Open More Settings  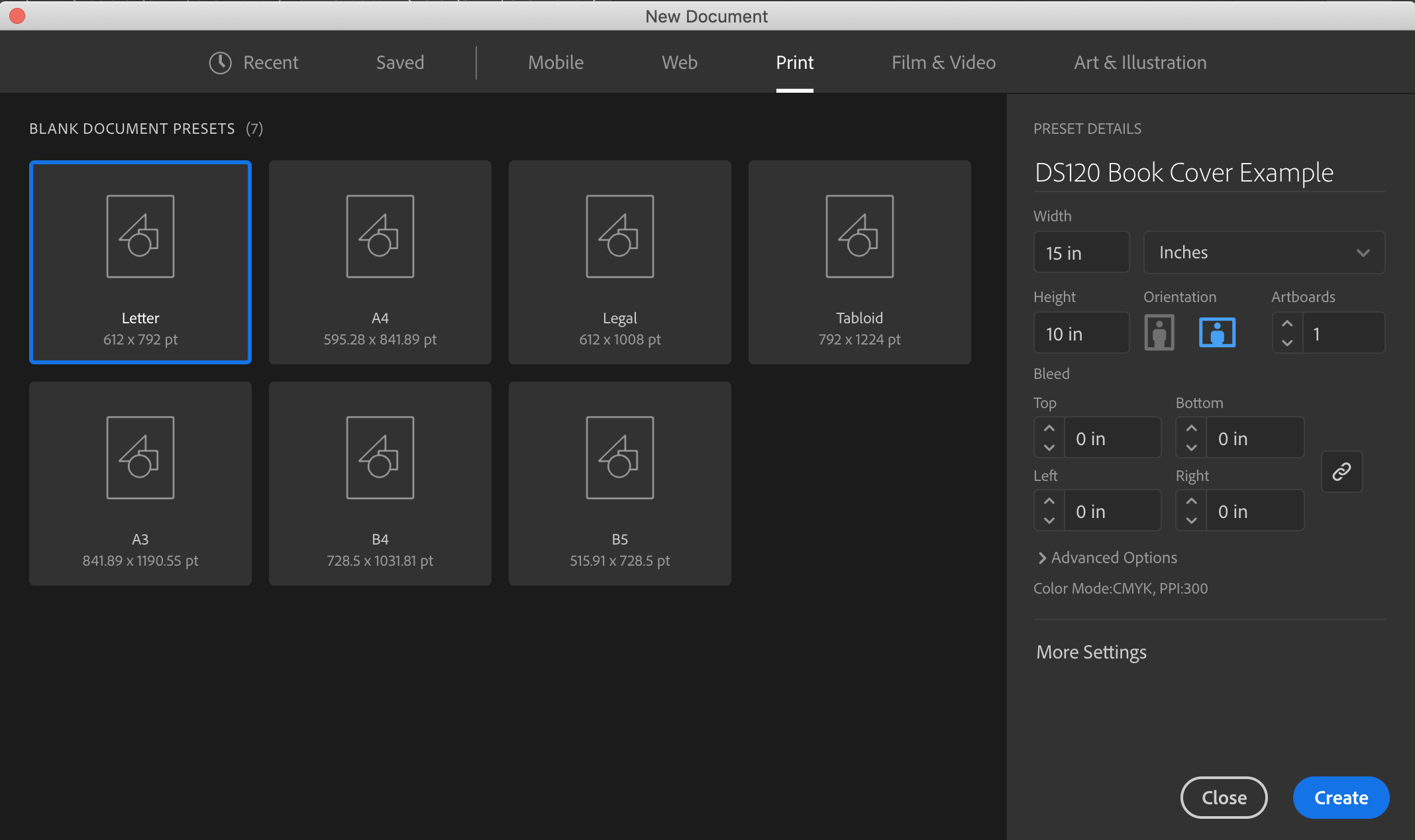point(1090,652)
